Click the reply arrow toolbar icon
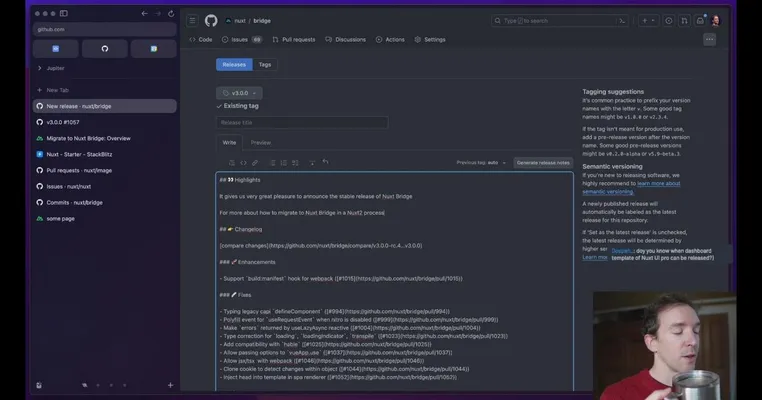762x400 pixels. pyautogui.click(x=326, y=162)
